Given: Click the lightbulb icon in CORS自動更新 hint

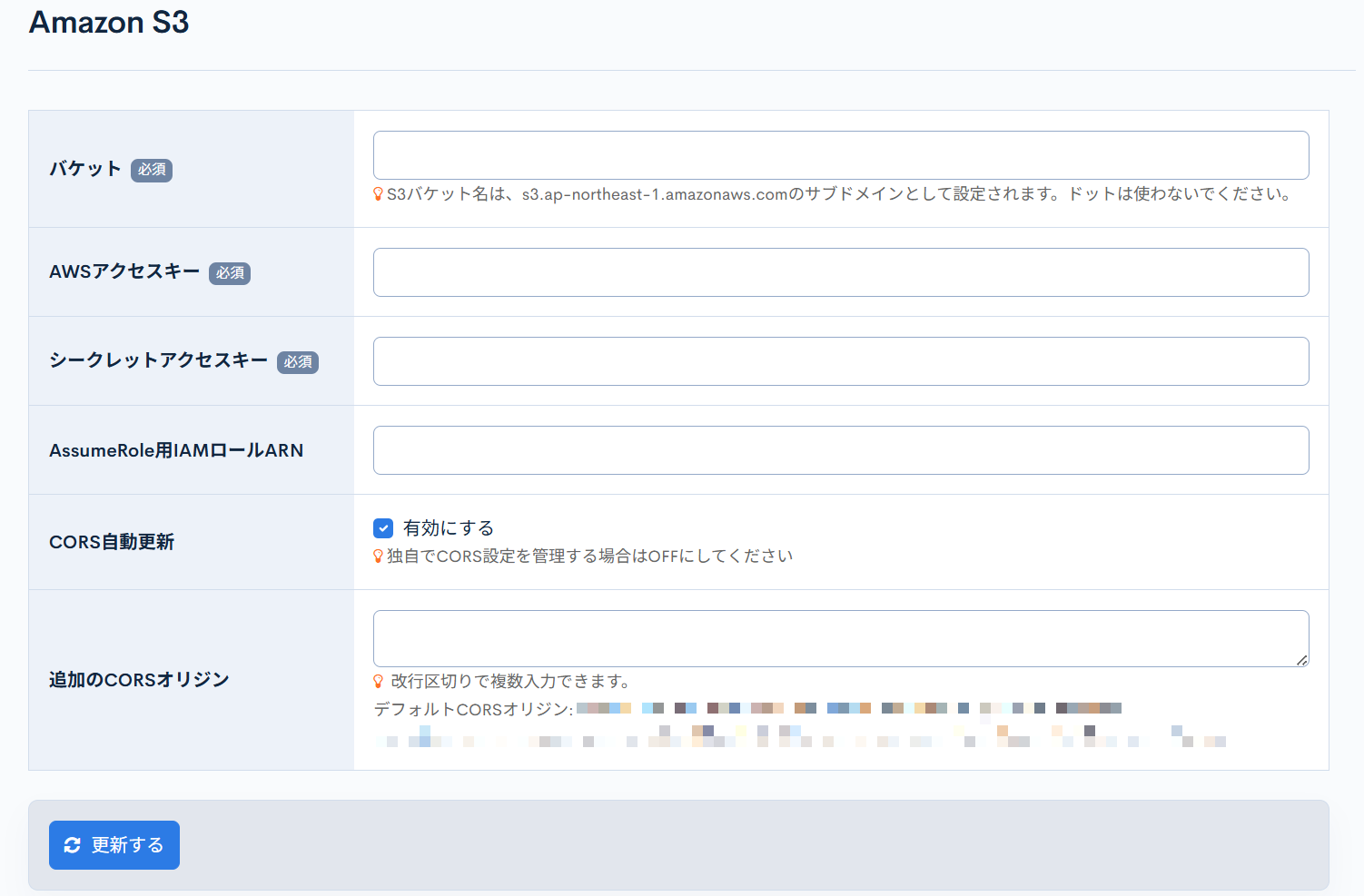Looking at the screenshot, I should [x=380, y=556].
